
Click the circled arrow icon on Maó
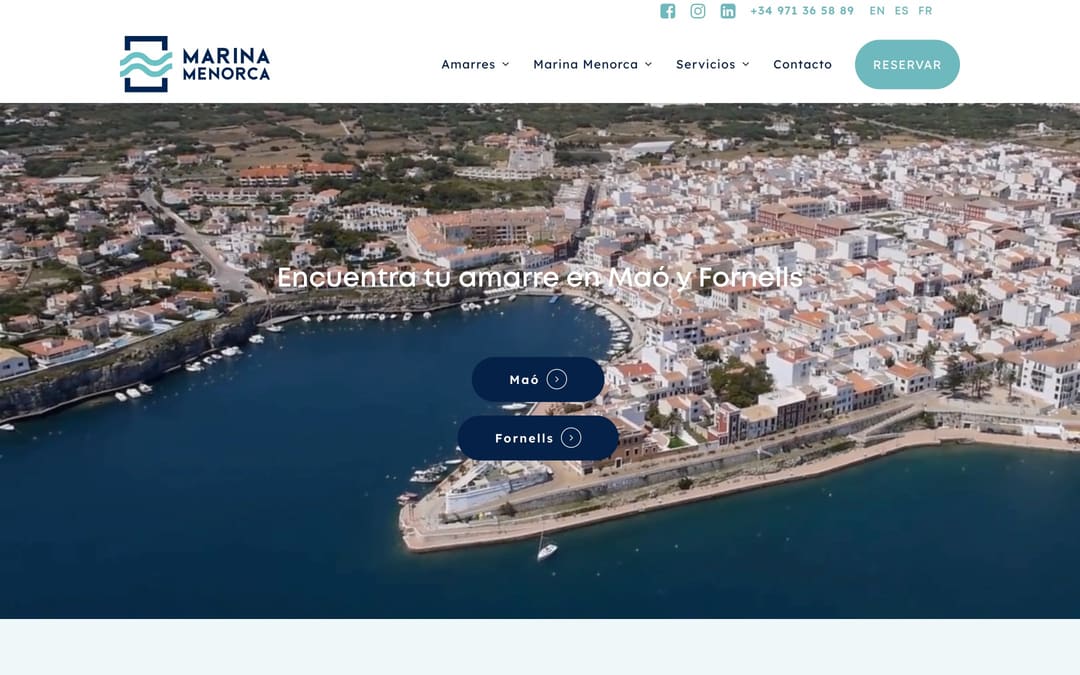click(x=557, y=380)
